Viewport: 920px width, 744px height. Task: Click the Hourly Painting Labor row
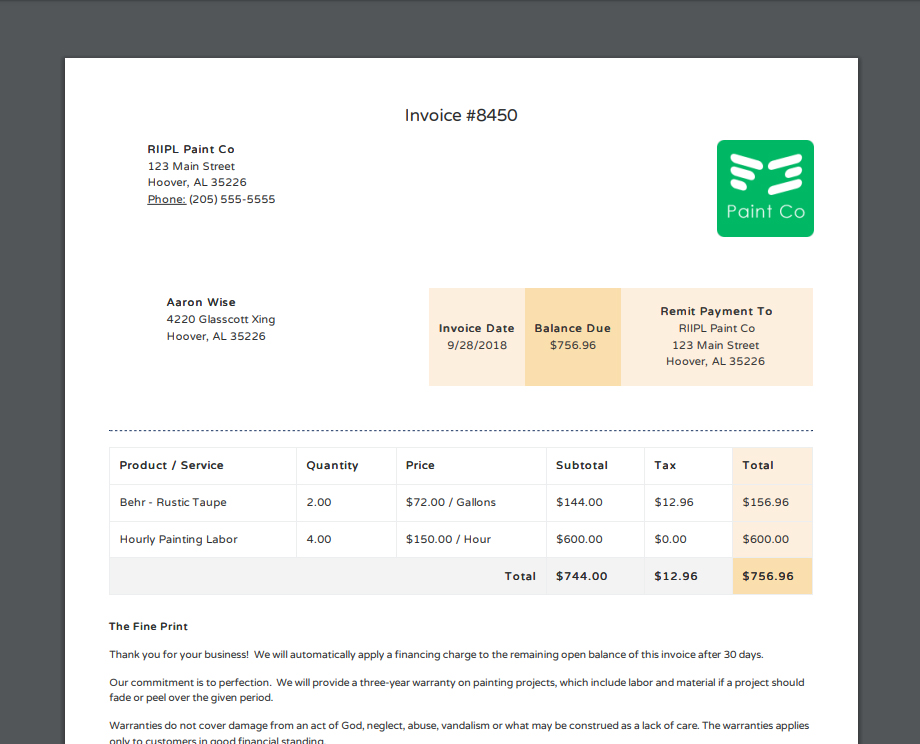178,539
